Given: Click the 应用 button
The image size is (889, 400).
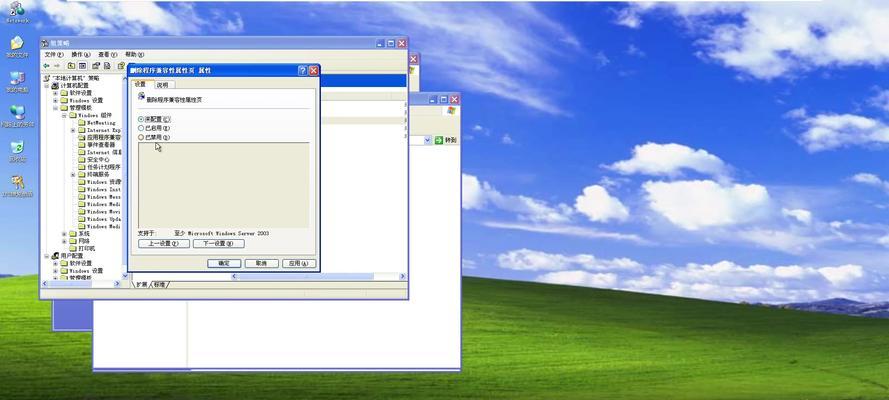Looking at the screenshot, I should (x=299, y=263).
